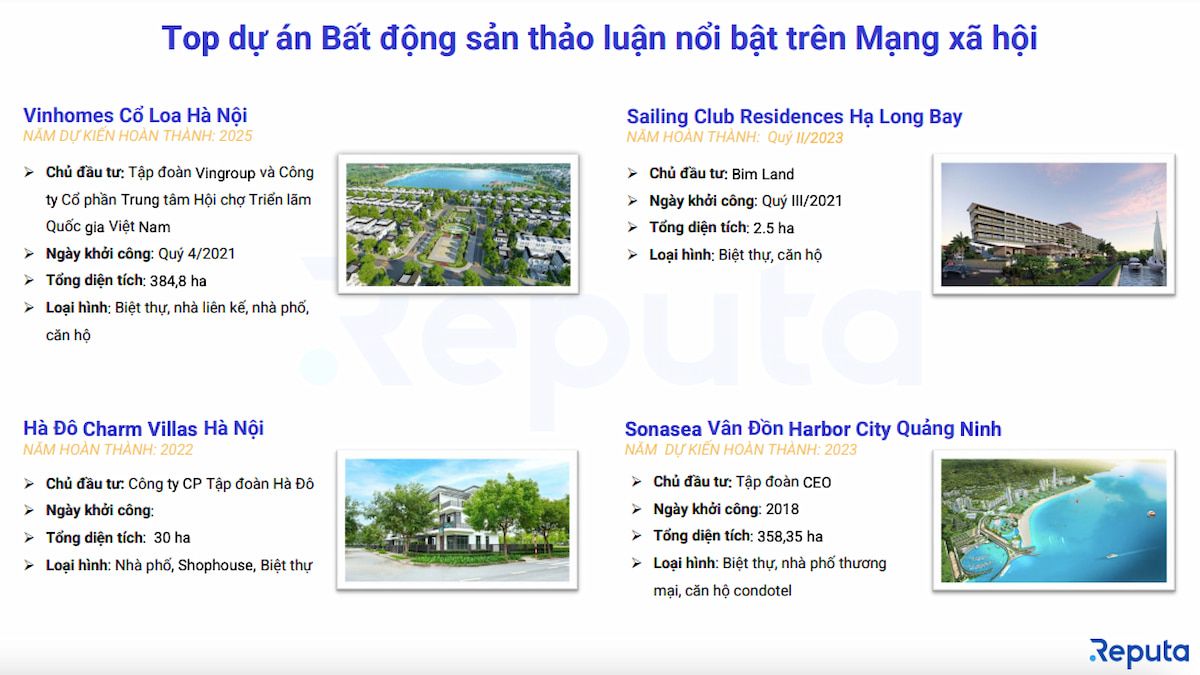1200x675 pixels.
Task: Click the heading Sailing Club Residences Hạ Long Bay
Action: pos(794,116)
